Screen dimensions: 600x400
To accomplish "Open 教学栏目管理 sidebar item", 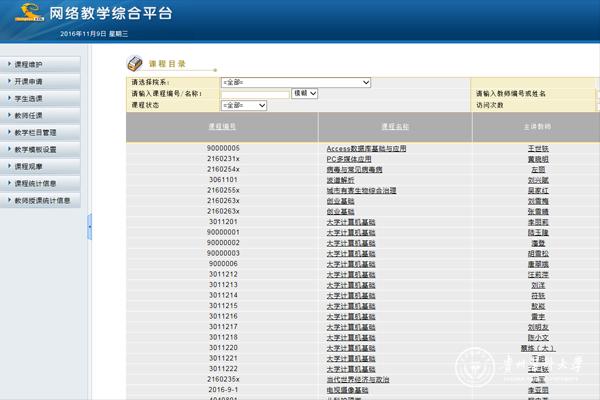I will [36, 132].
